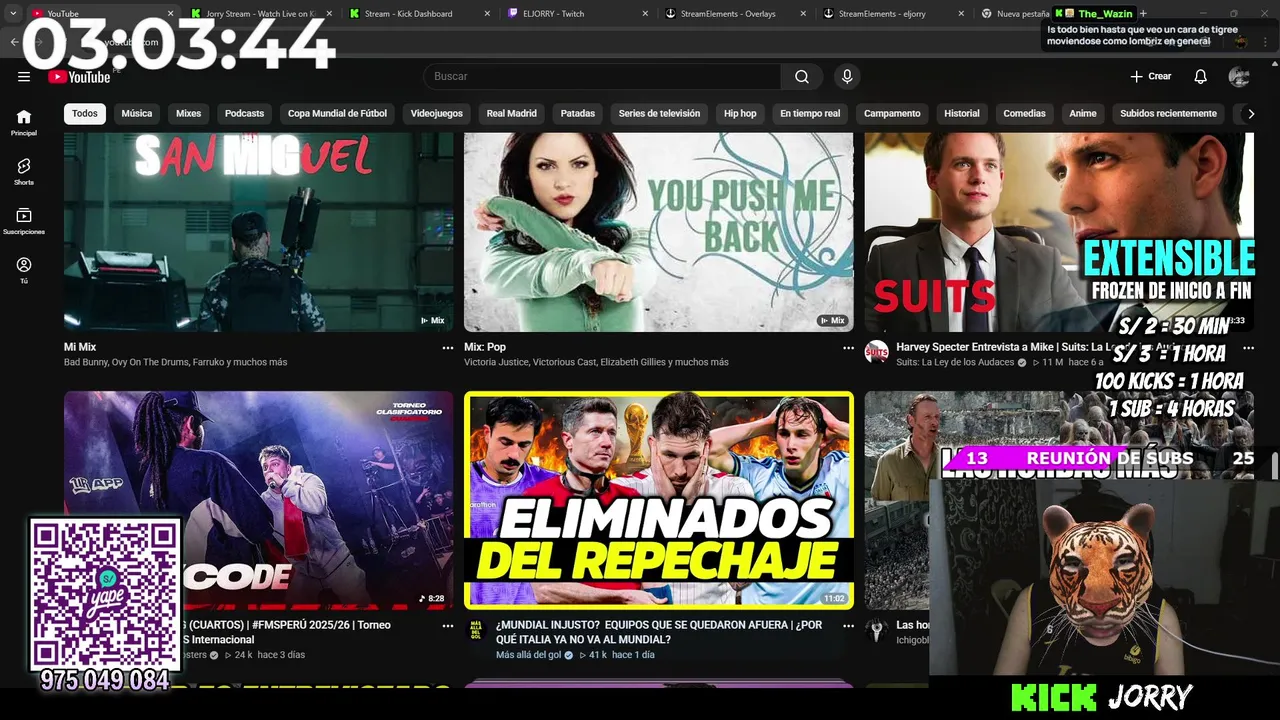Screen dimensions: 1280x720
Task: Switch to StreamElements - eljorry tab
Action: (893, 14)
